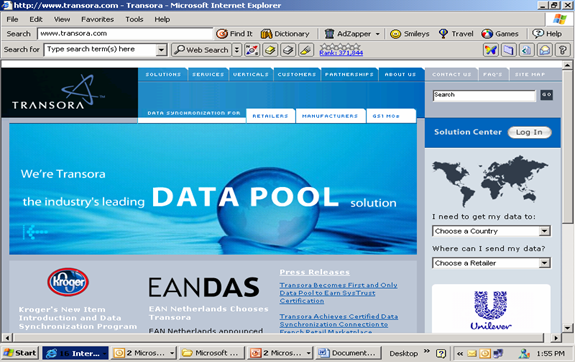Screen dimensions: 575x362
Task: Open the Manufacturers tab
Action: point(330,116)
